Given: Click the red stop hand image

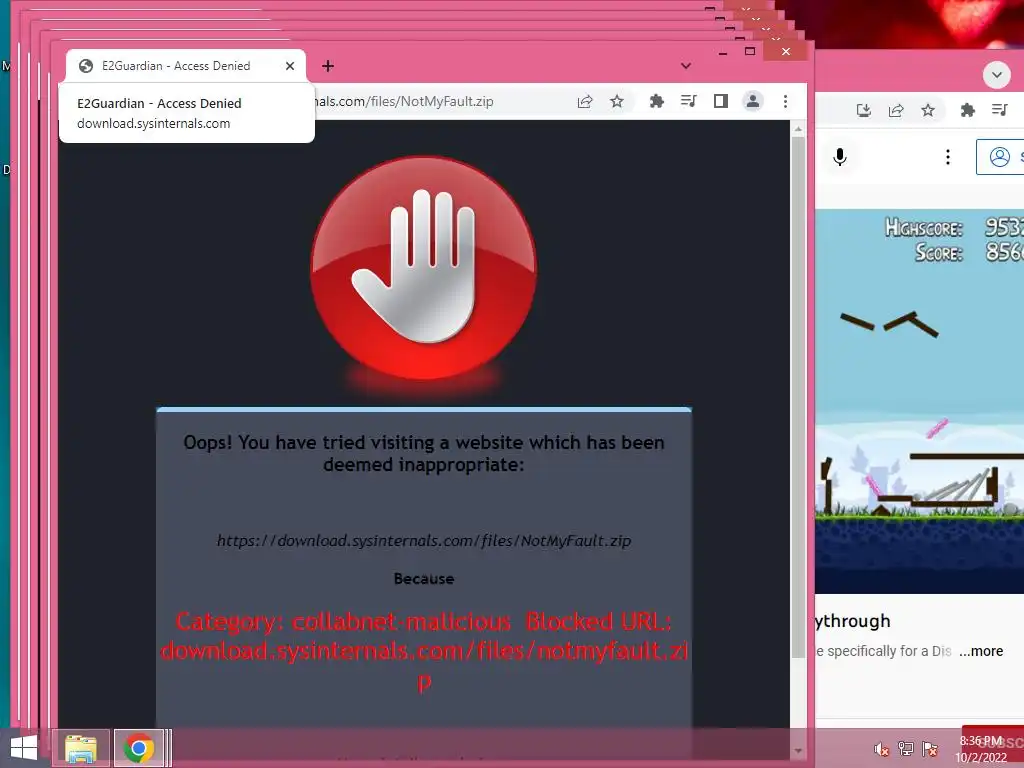Looking at the screenshot, I should 424,268.
